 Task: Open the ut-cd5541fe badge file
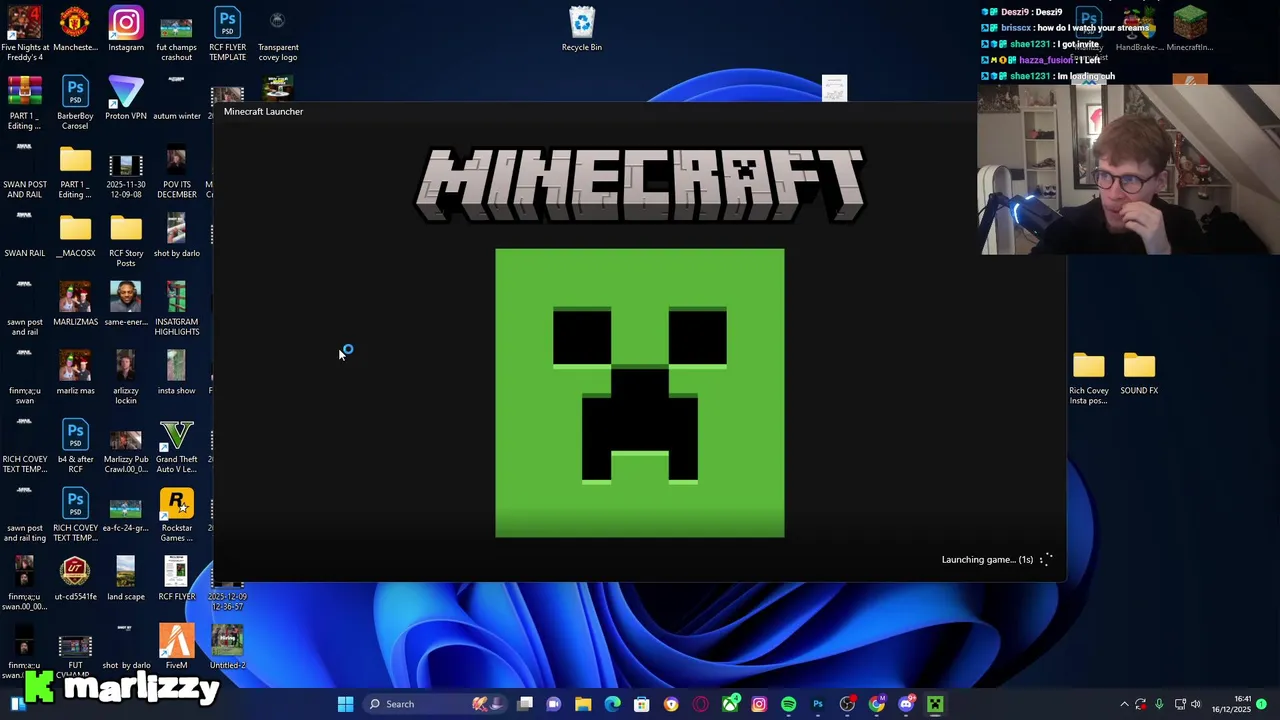click(75, 580)
